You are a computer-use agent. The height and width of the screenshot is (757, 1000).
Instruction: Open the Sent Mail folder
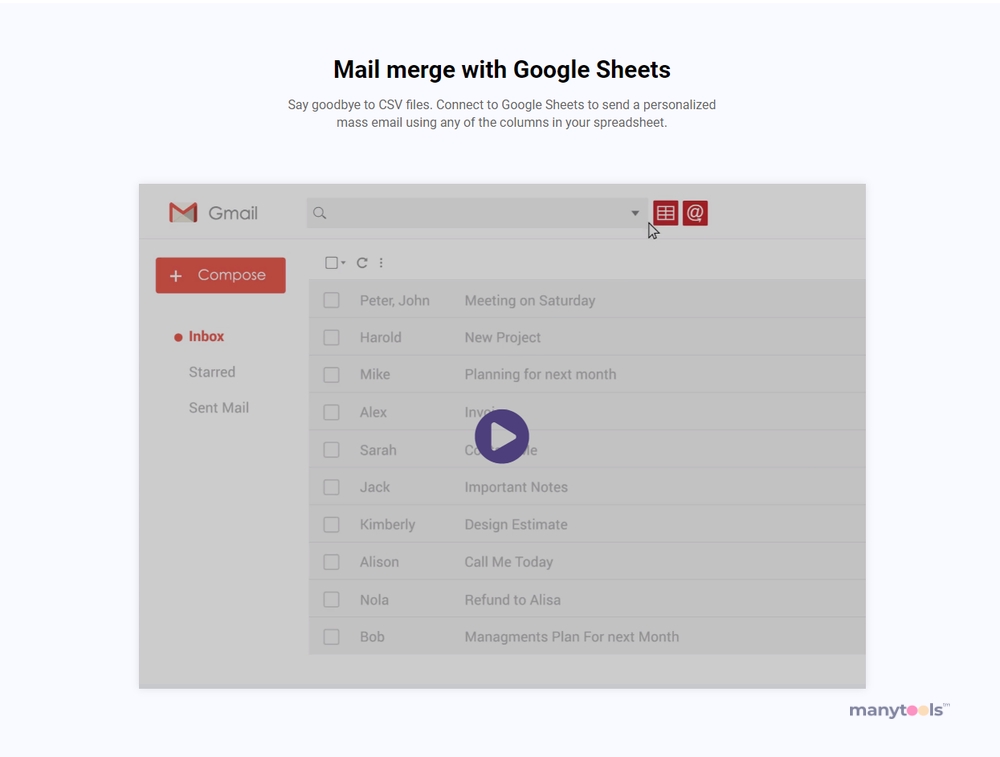point(219,408)
